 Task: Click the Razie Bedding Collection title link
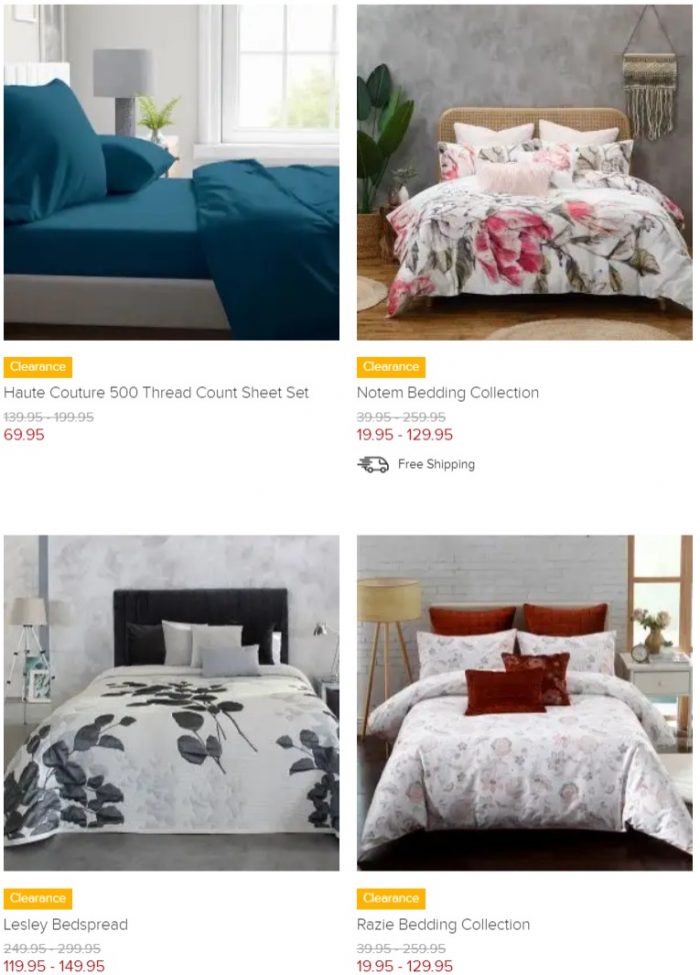pos(443,925)
